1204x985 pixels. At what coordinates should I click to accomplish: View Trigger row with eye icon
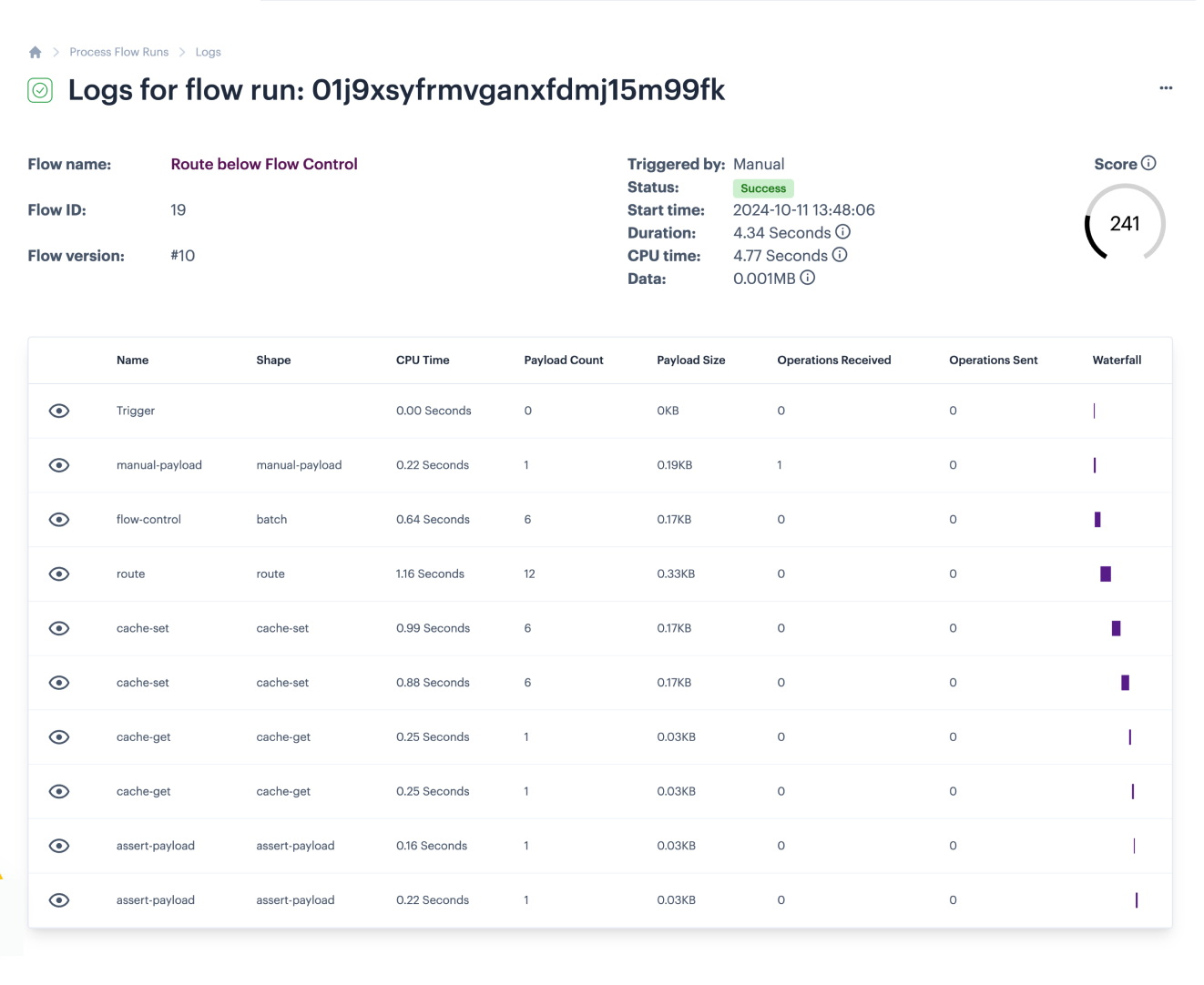click(59, 411)
